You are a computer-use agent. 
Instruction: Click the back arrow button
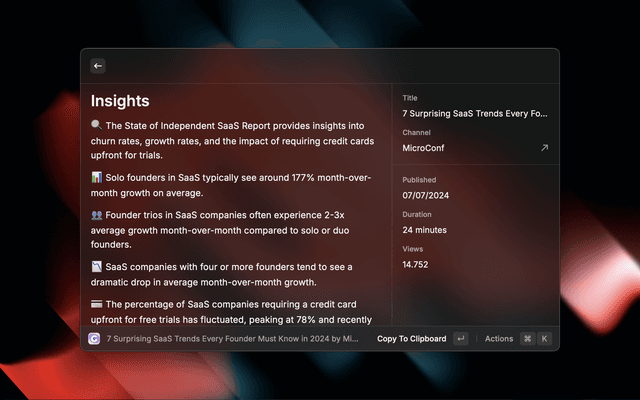click(x=98, y=66)
